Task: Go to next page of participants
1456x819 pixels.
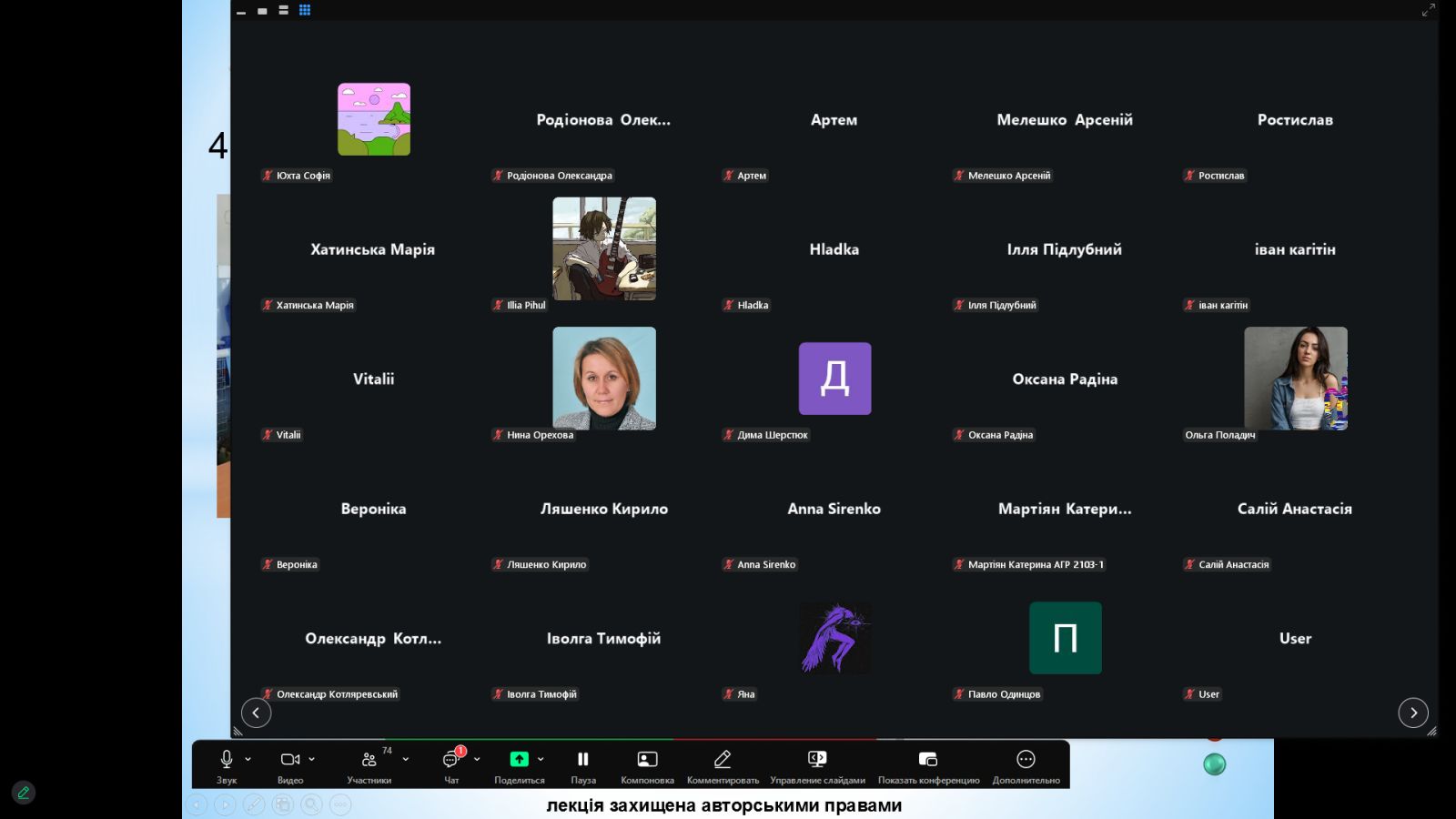Action: [1413, 713]
